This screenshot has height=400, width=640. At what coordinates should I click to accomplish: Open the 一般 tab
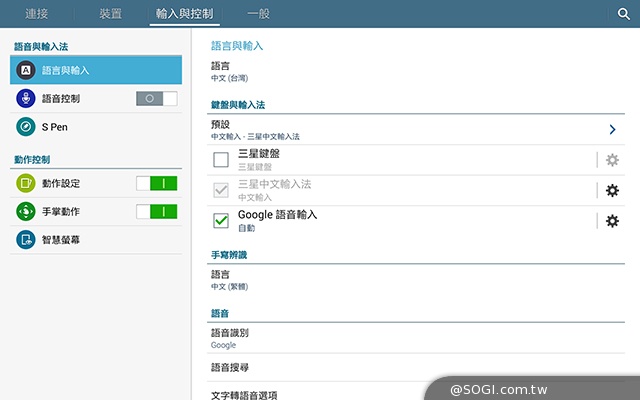(x=259, y=14)
